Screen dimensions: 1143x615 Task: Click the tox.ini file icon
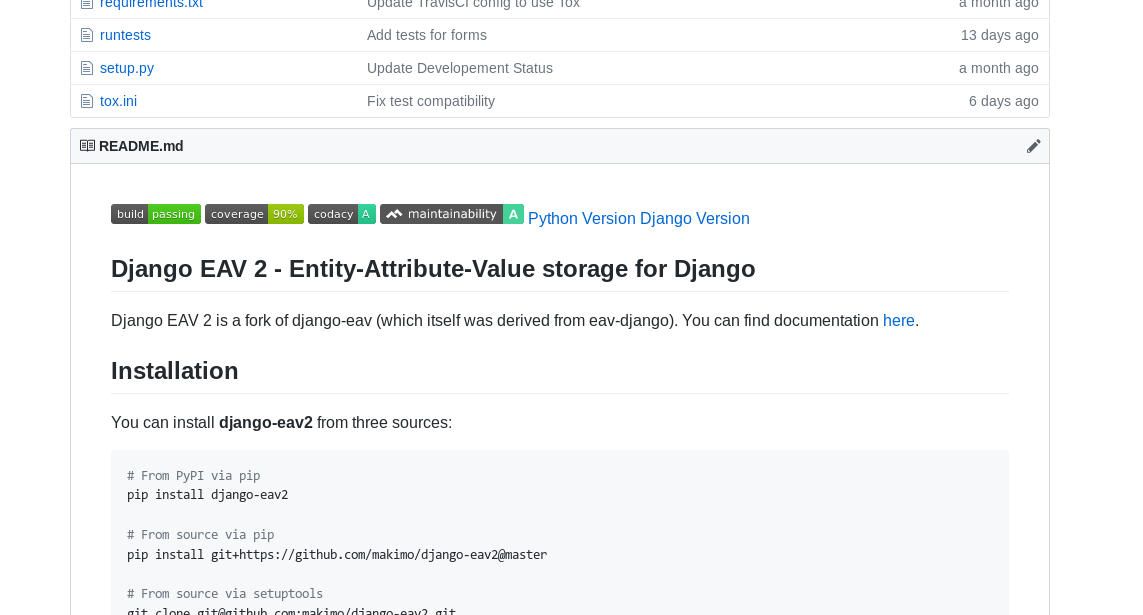coord(87,101)
